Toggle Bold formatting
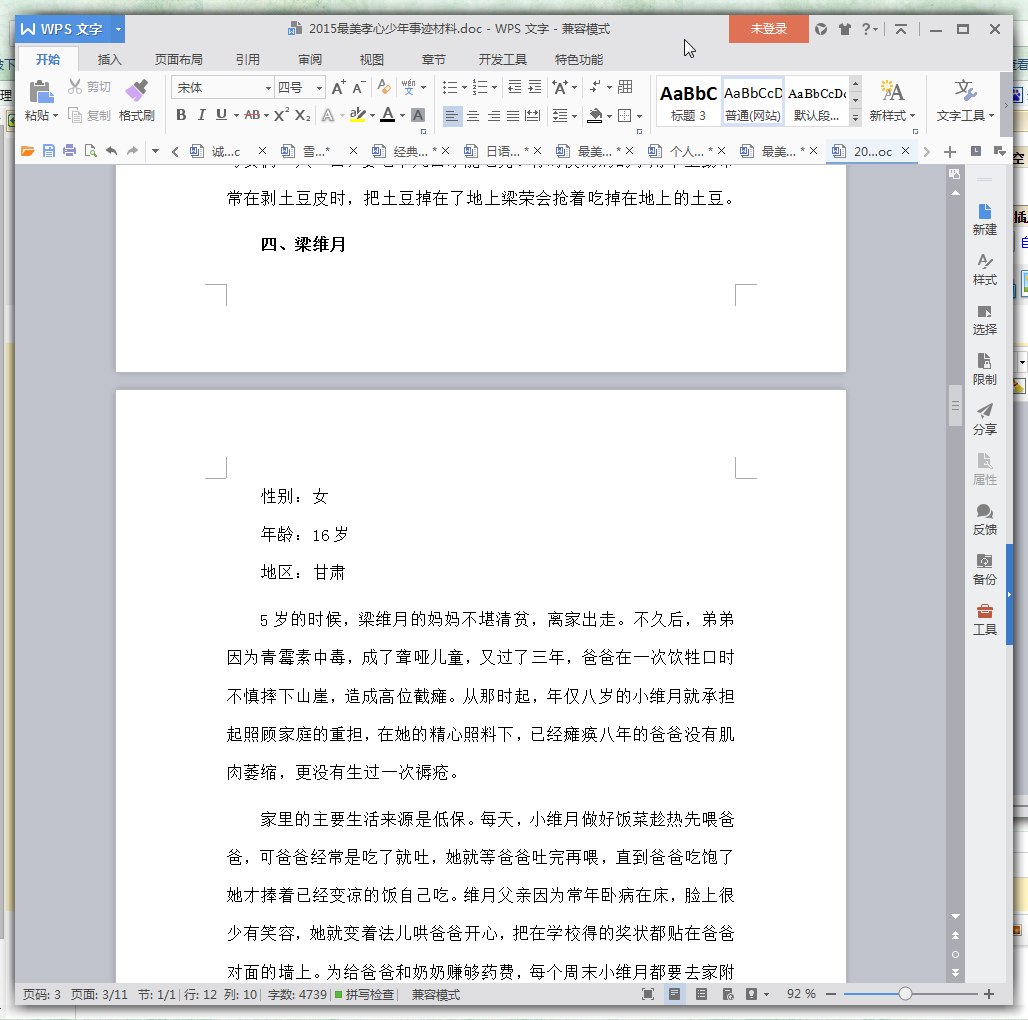Screen dimensions: 1028x1020 point(181,115)
